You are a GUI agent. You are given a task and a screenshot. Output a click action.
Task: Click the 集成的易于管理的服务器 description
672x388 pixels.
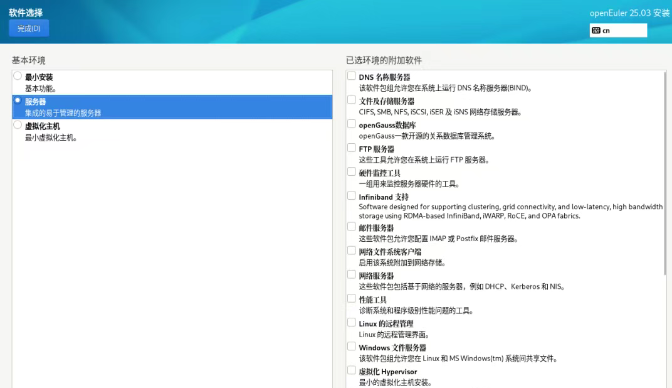(63, 113)
